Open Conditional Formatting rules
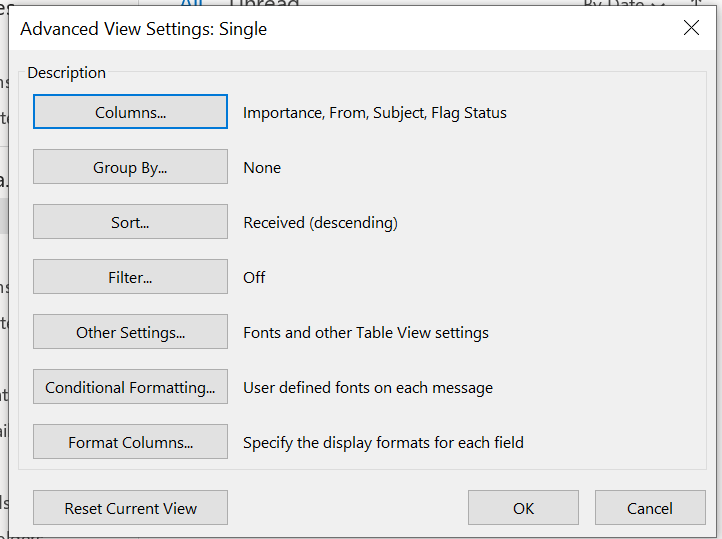722x539 pixels. point(130,387)
